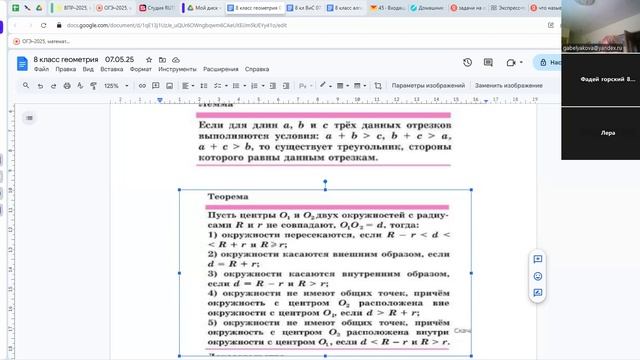Select the Лера participant tile
Image resolution: width=640 pixels, height=360 pixels.
600,133
